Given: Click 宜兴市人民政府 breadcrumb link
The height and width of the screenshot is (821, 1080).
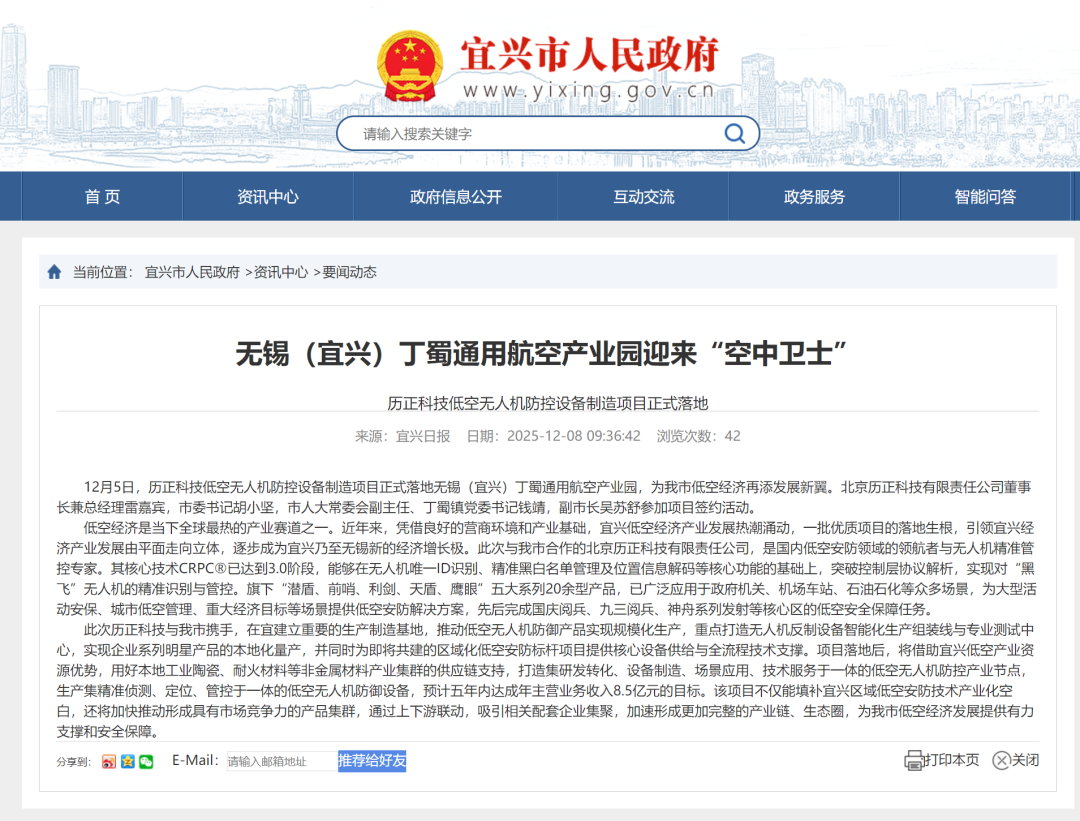Looking at the screenshot, I should coord(192,272).
